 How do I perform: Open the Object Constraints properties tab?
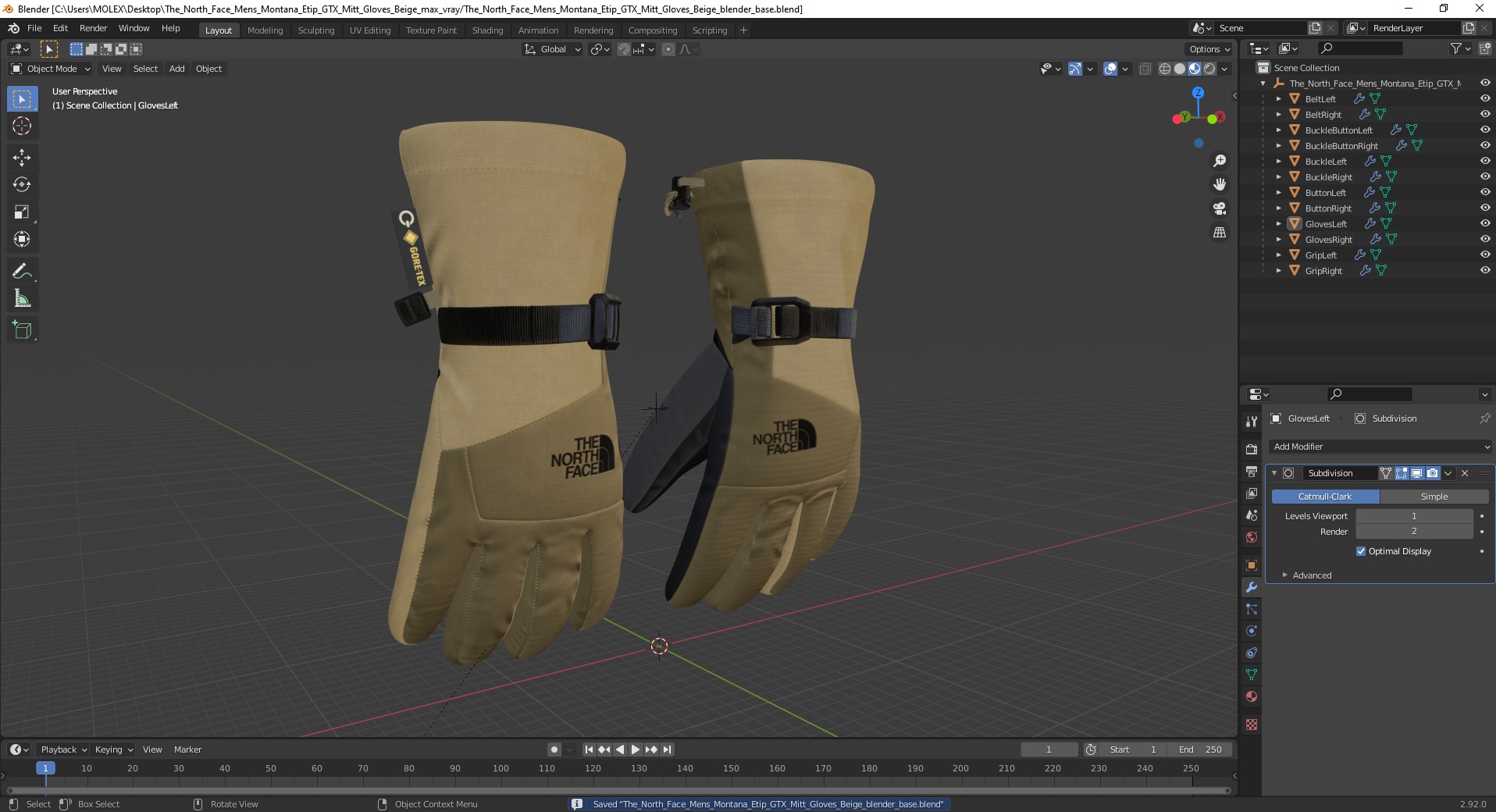(1252, 653)
